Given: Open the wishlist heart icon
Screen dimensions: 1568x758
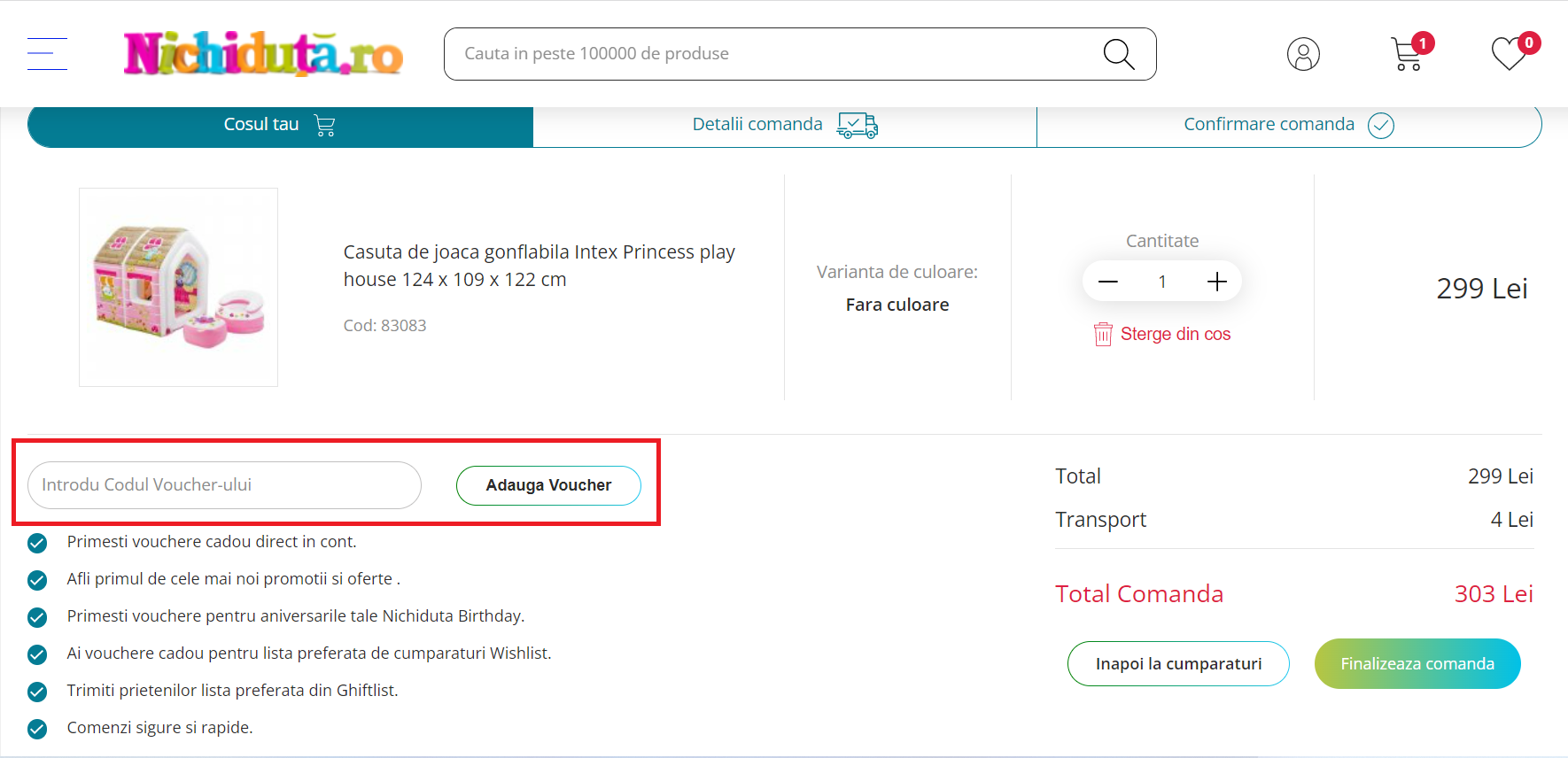Looking at the screenshot, I should click(x=1509, y=54).
